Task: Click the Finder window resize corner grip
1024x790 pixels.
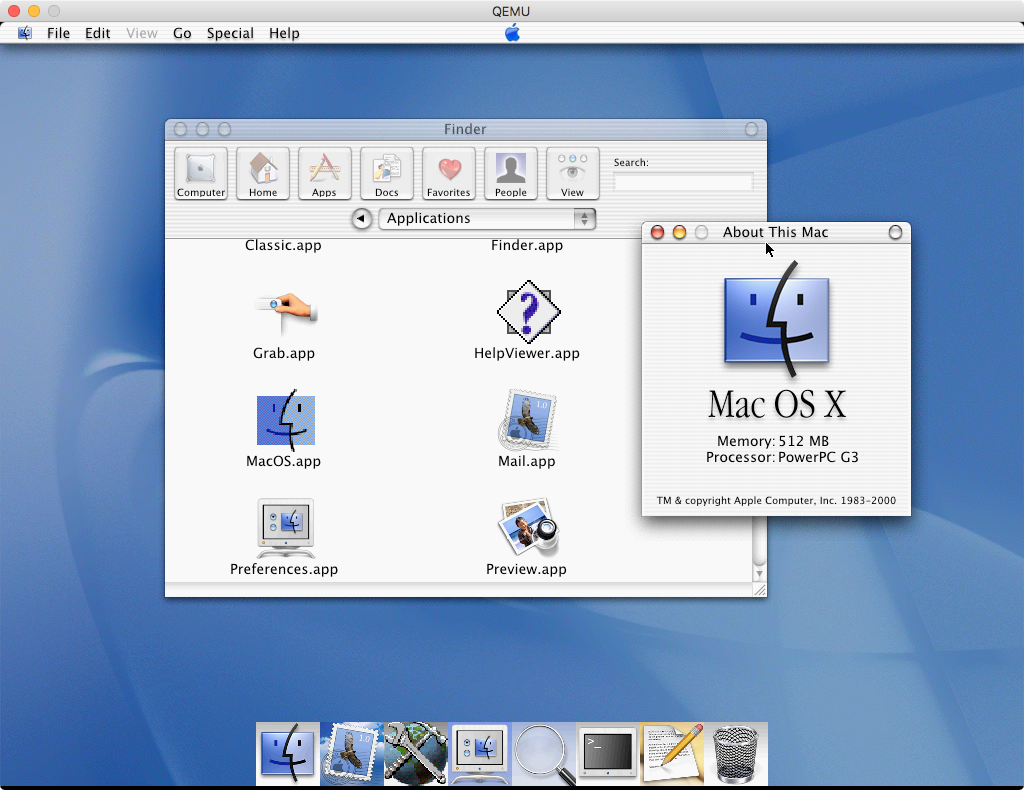Action: pyautogui.click(x=760, y=590)
